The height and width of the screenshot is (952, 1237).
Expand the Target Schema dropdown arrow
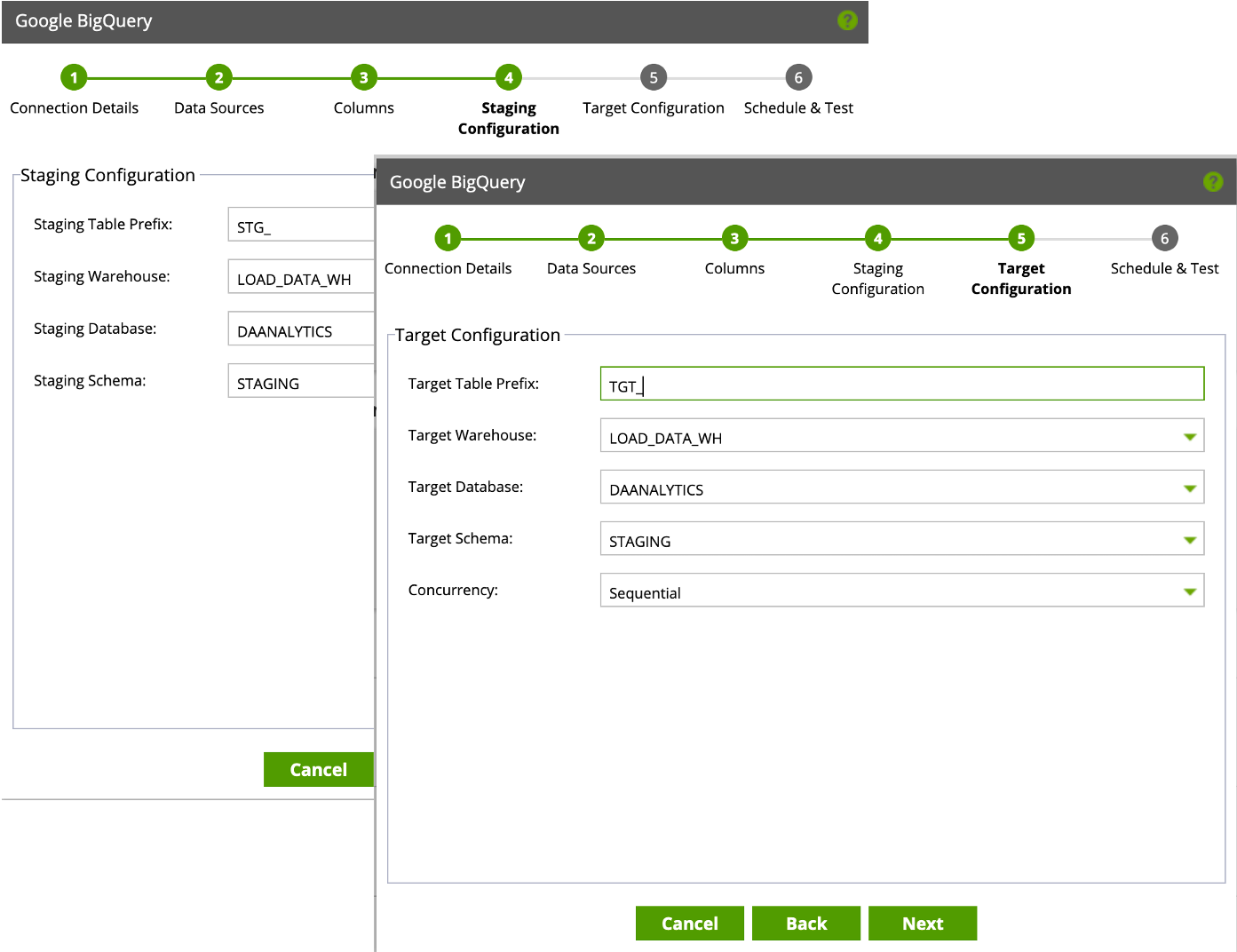[1190, 540]
